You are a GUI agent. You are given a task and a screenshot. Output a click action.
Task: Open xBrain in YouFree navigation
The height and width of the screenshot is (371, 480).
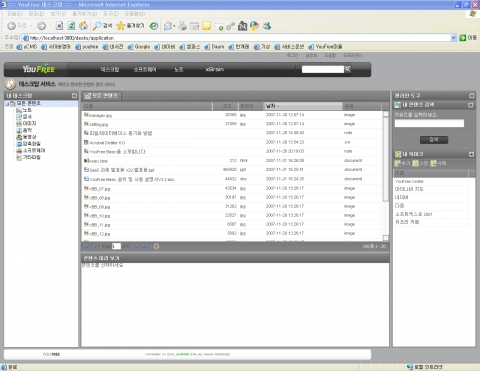pos(215,69)
